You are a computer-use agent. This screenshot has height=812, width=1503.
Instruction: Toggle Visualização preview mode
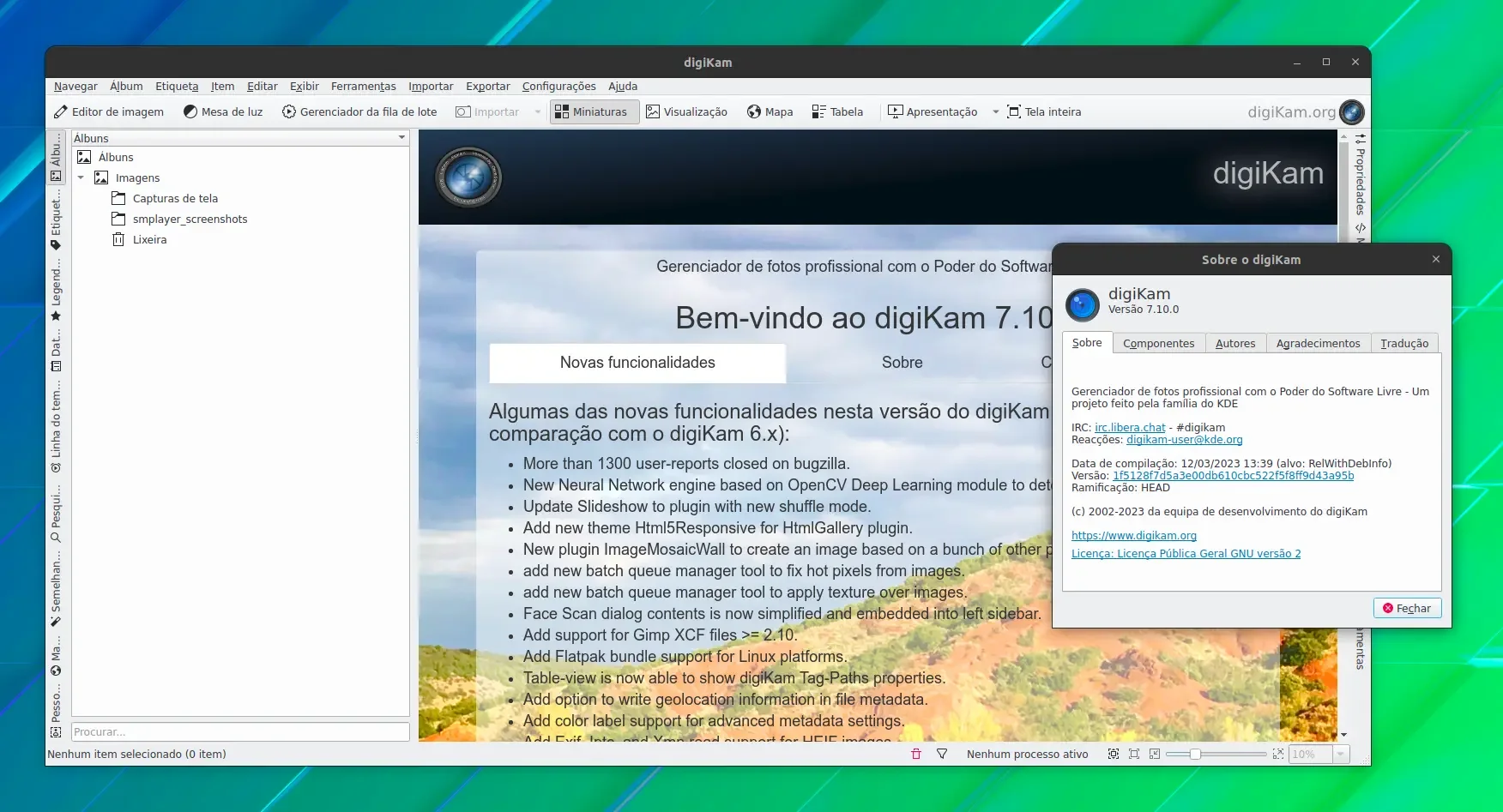pyautogui.click(x=686, y=112)
